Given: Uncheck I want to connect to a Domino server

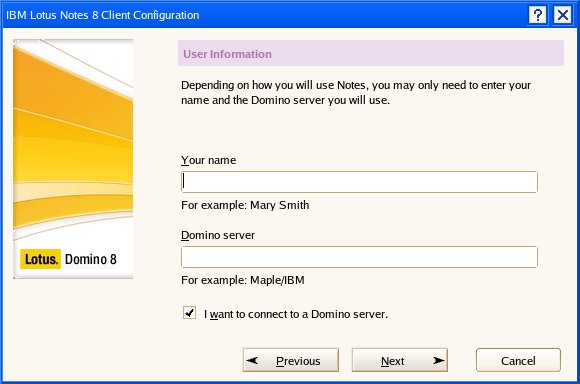Looking at the screenshot, I should point(189,313).
